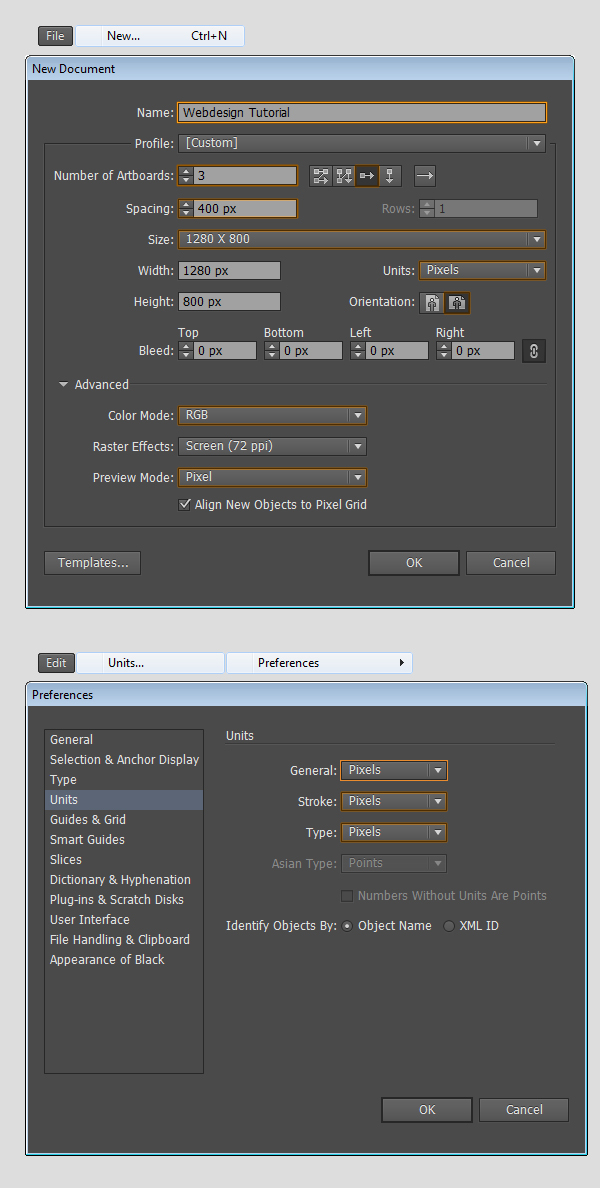The width and height of the screenshot is (600, 1188).
Task: Click OK in Preferences dialog
Action: 427,1110
